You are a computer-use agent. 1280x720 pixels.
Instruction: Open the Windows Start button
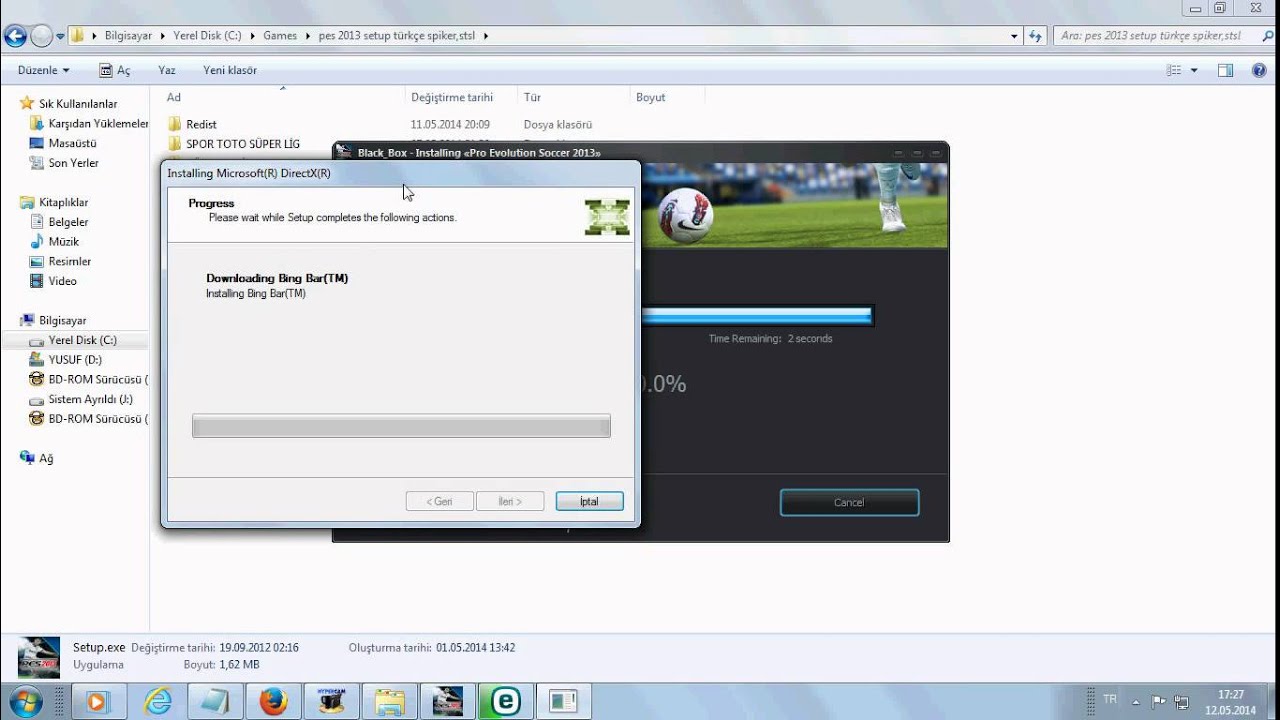click(24, 701)
